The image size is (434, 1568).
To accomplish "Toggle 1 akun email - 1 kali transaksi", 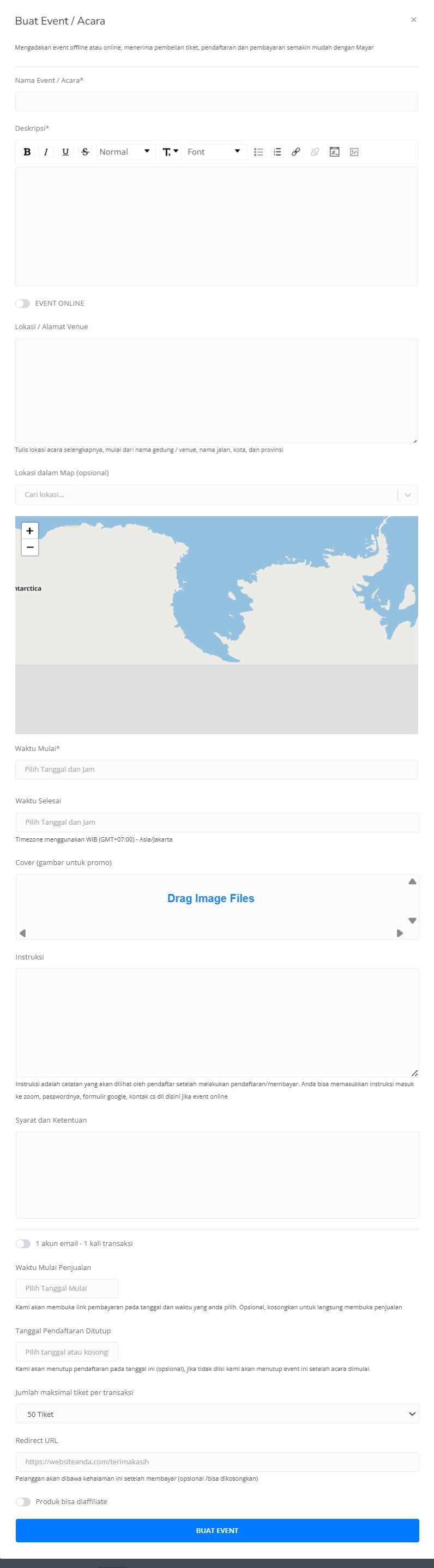I will pos(23,1244).
